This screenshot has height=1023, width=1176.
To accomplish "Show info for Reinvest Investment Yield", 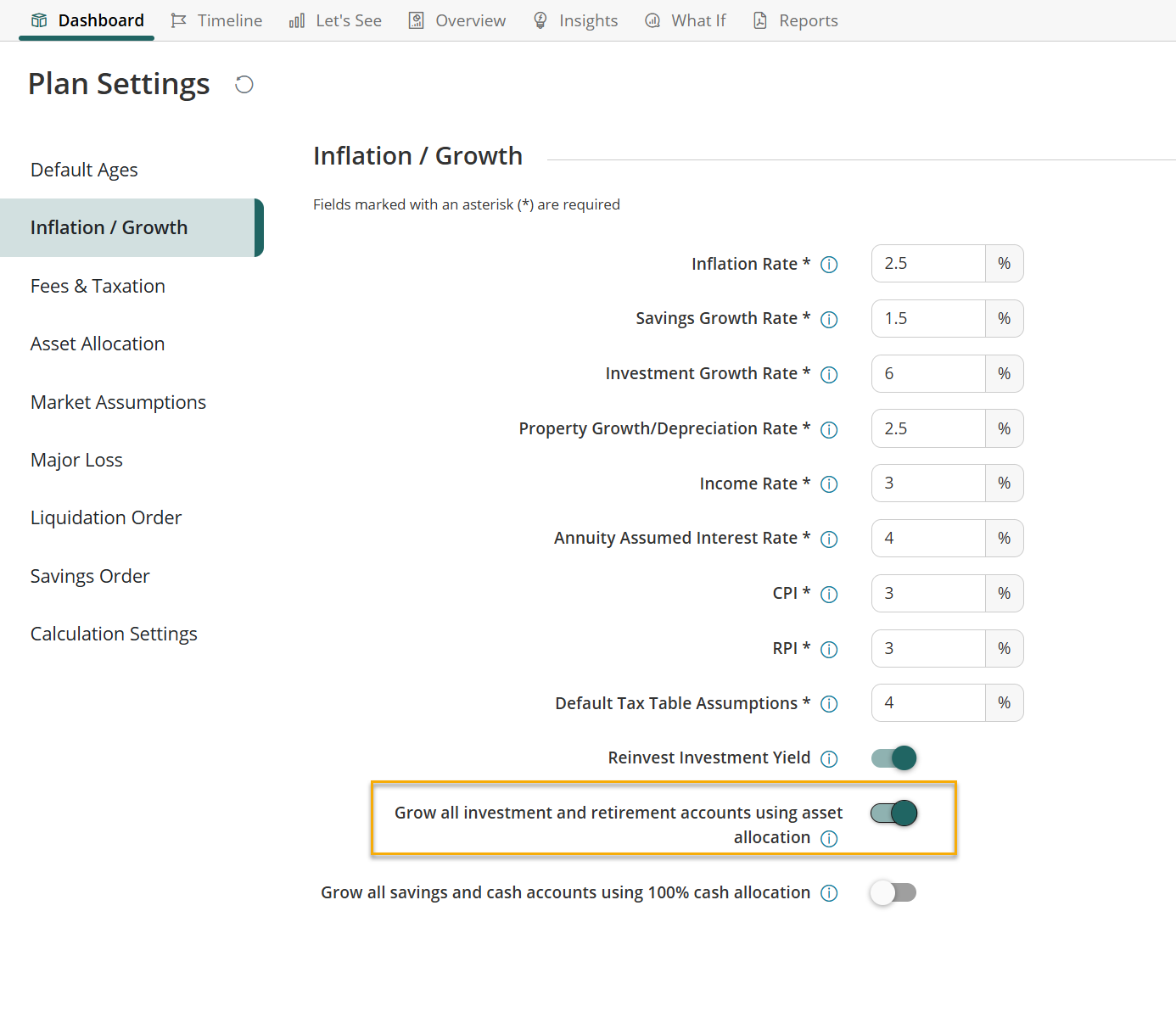I will 830,759.
